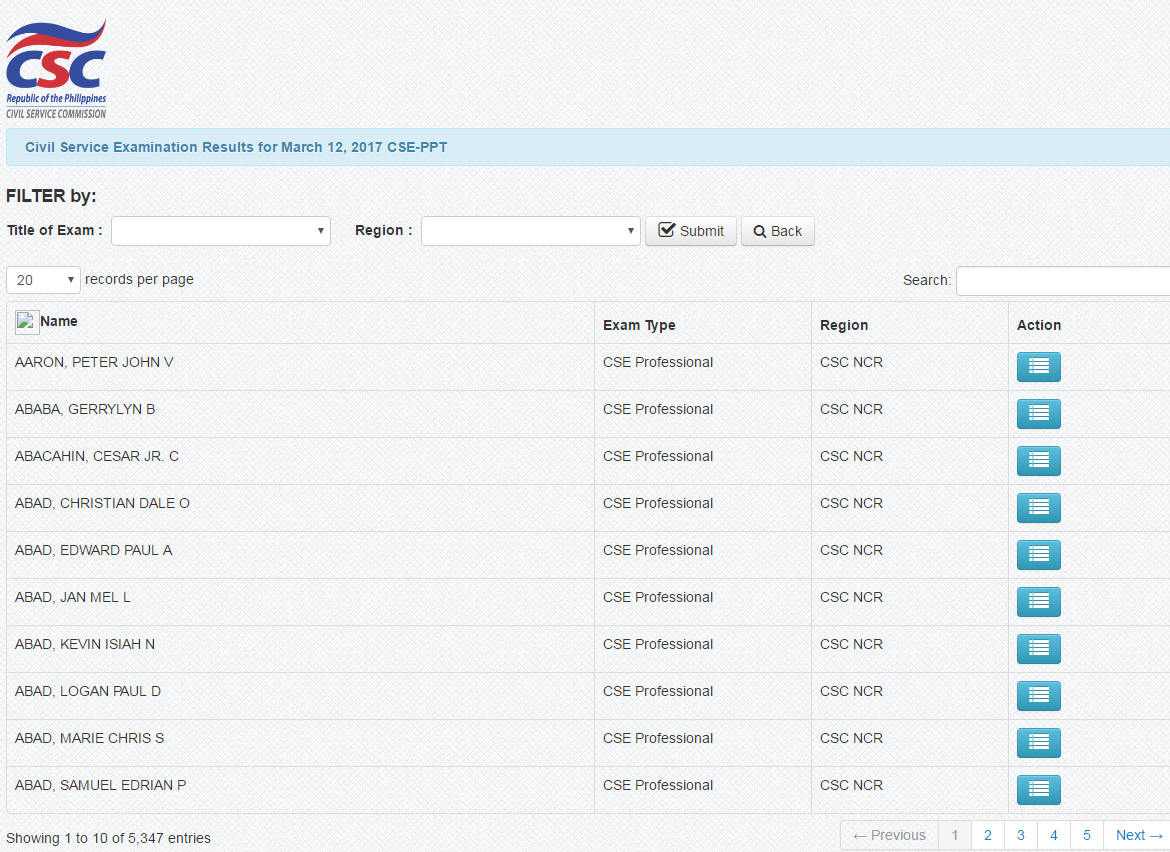Change the records per page dropdown

43,280
